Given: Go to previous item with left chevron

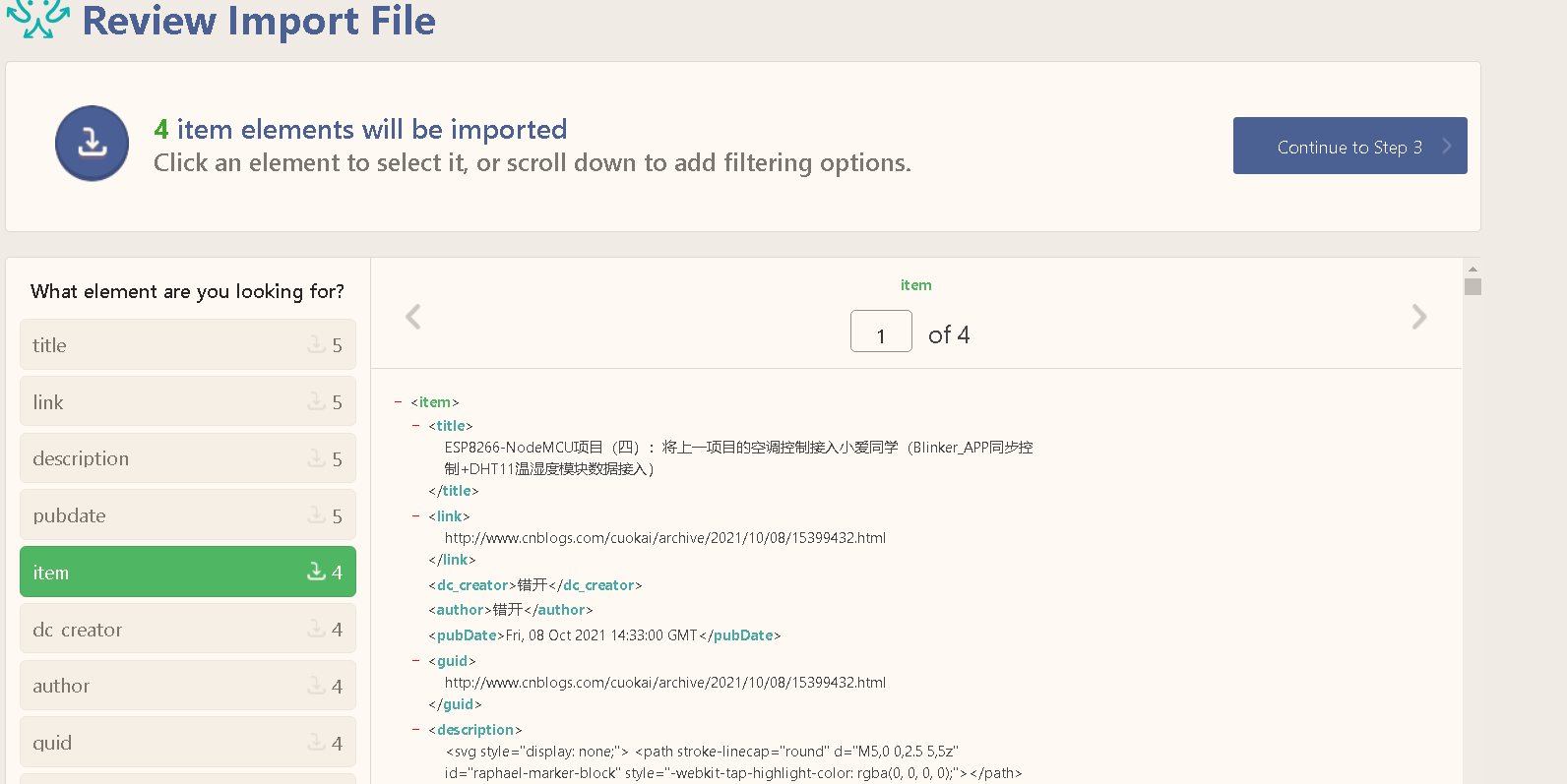Looking at the screenshot, I should pos(413,317).
